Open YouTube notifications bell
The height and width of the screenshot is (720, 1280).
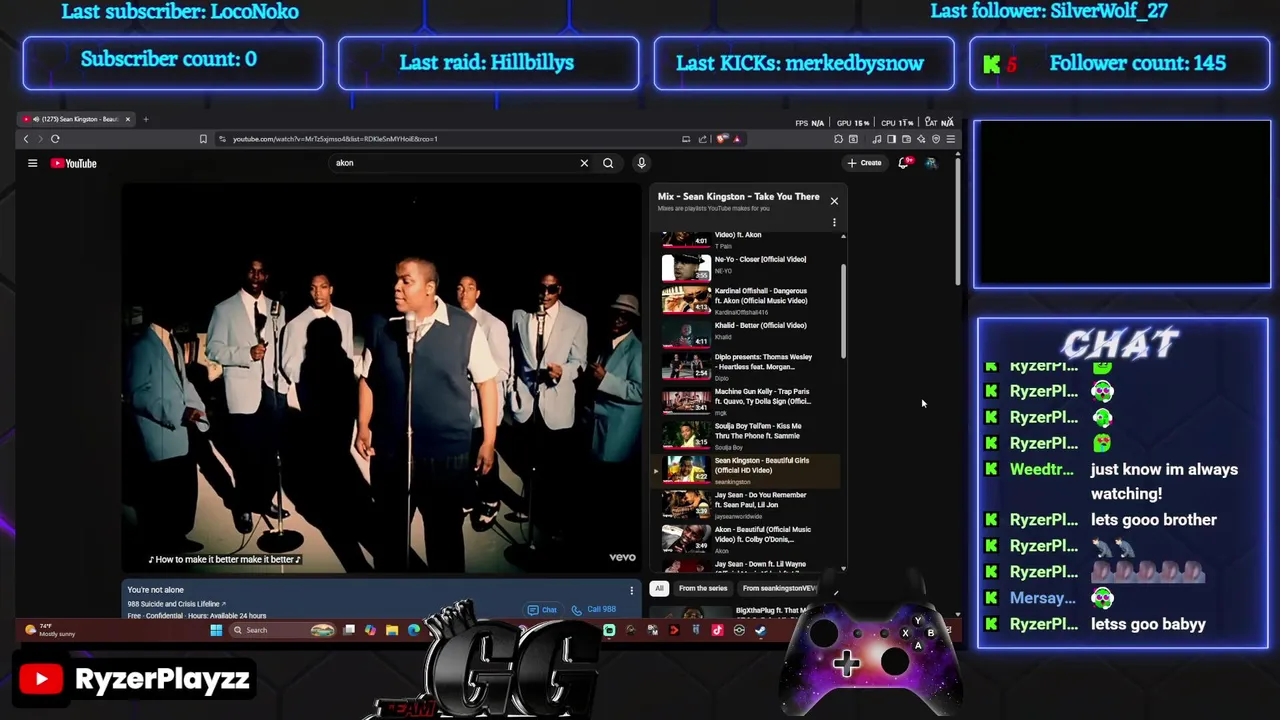coord(904,163)
